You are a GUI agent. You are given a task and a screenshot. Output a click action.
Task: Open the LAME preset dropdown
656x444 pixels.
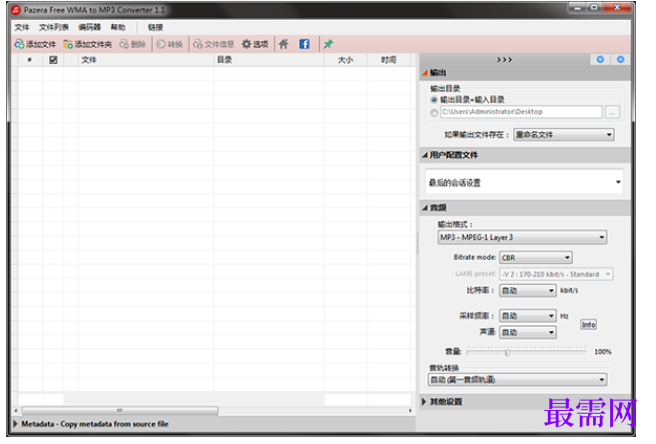pos(556,274)
